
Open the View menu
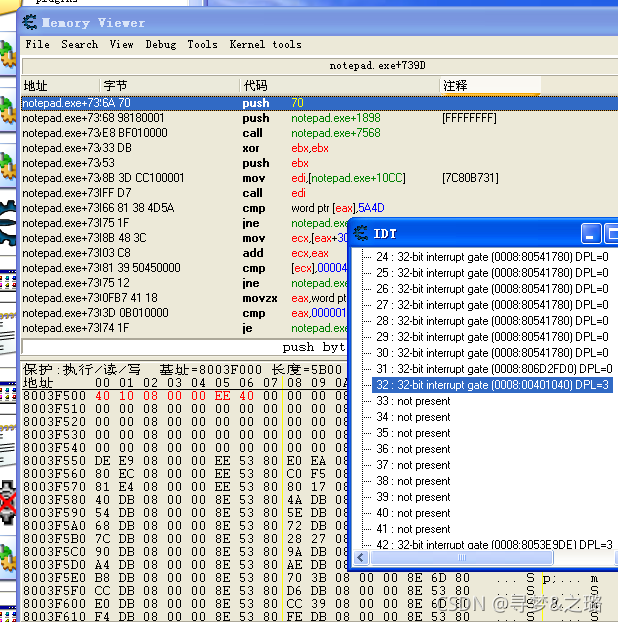click(x=121, y=44)
